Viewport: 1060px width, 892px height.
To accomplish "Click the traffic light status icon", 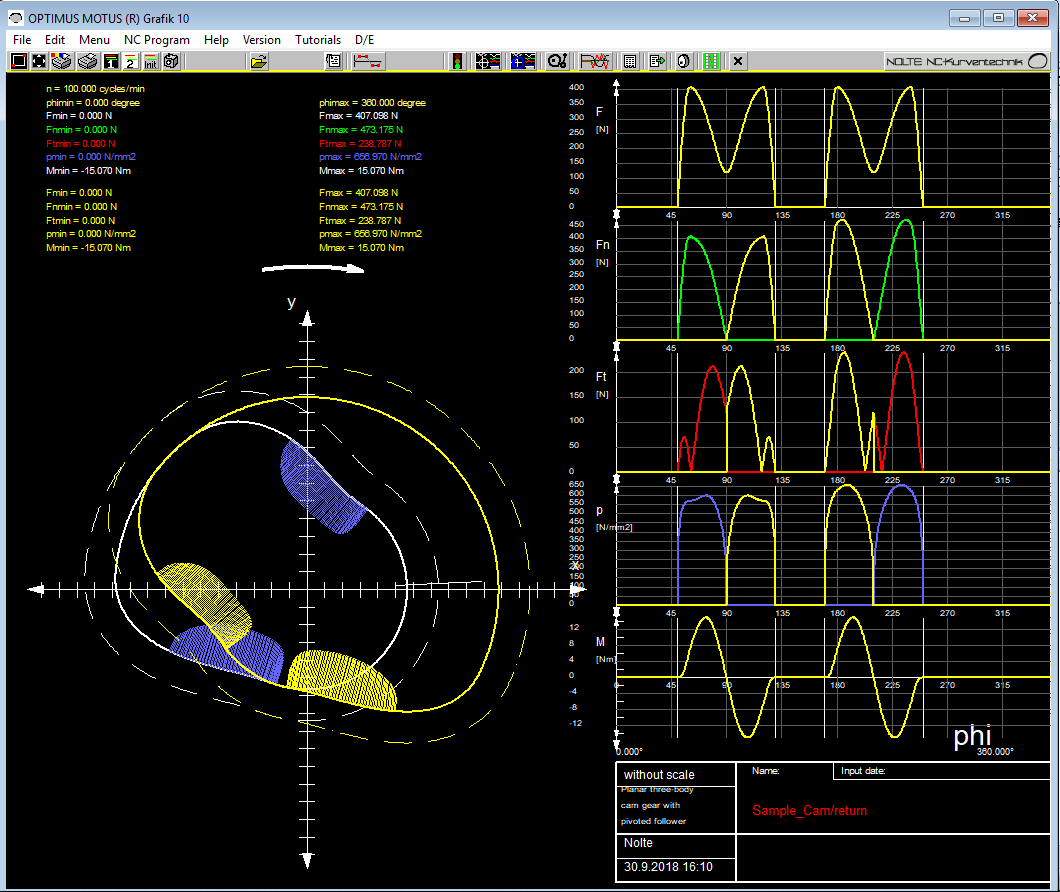I will 457,61.
